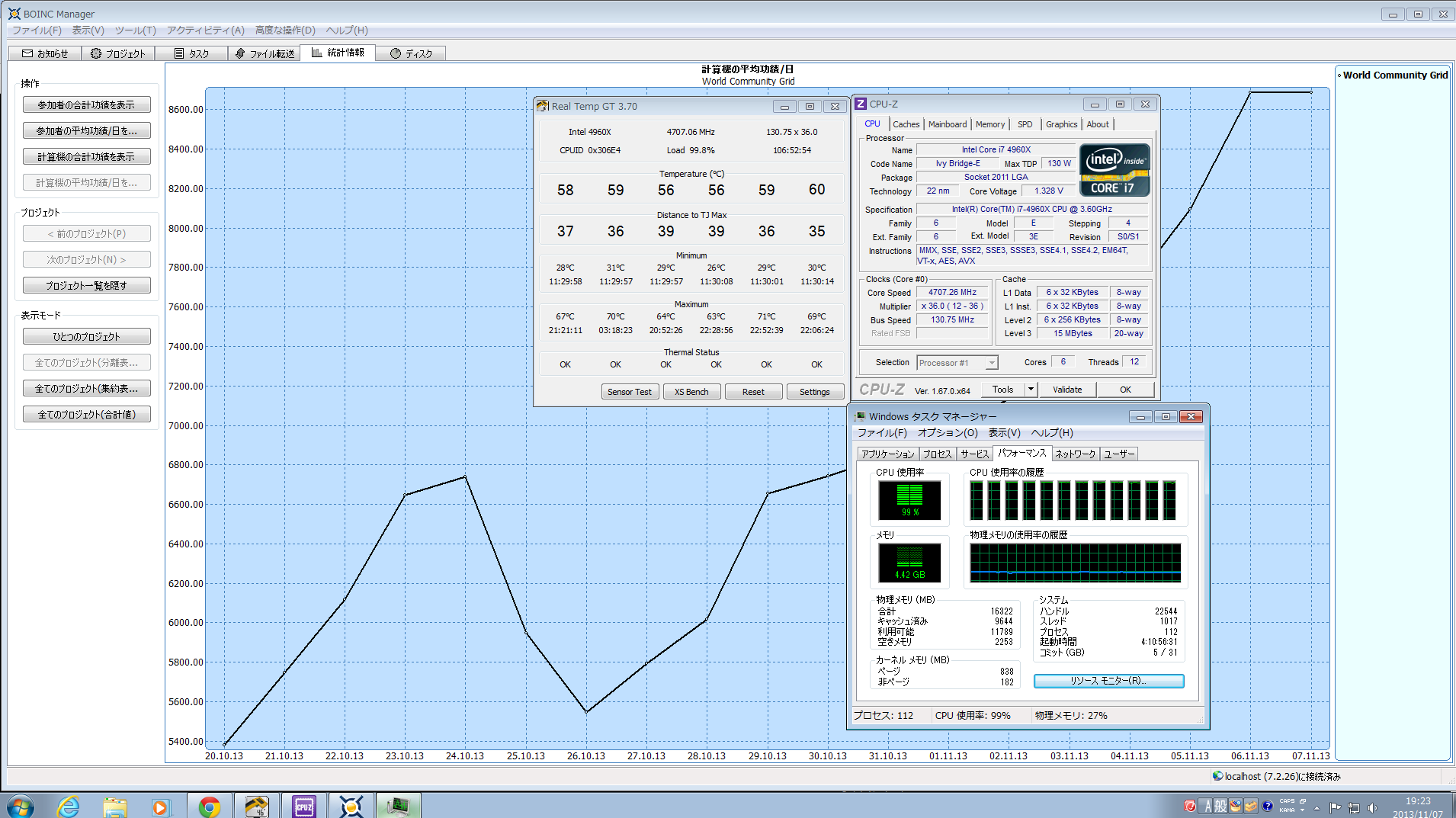Open the BOINC Manager taskbar icon

(x=351, y=807)
